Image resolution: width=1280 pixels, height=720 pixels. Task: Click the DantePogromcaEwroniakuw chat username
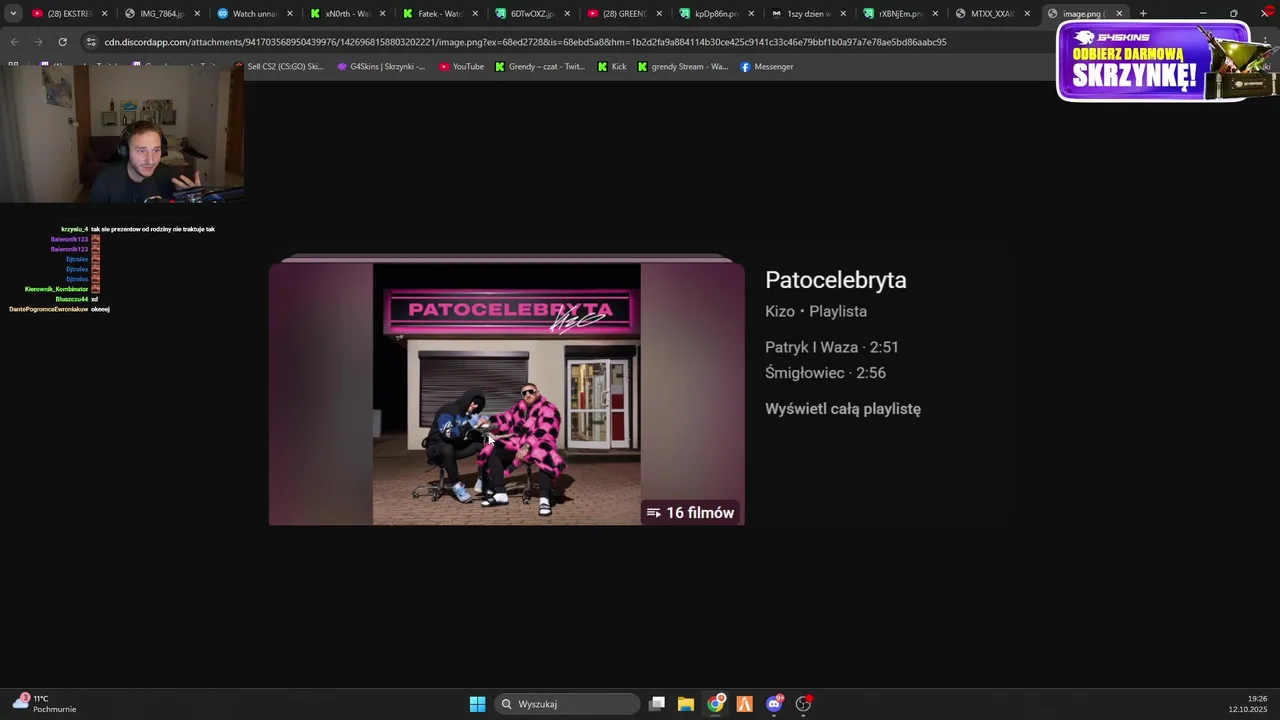coord(48,309)
